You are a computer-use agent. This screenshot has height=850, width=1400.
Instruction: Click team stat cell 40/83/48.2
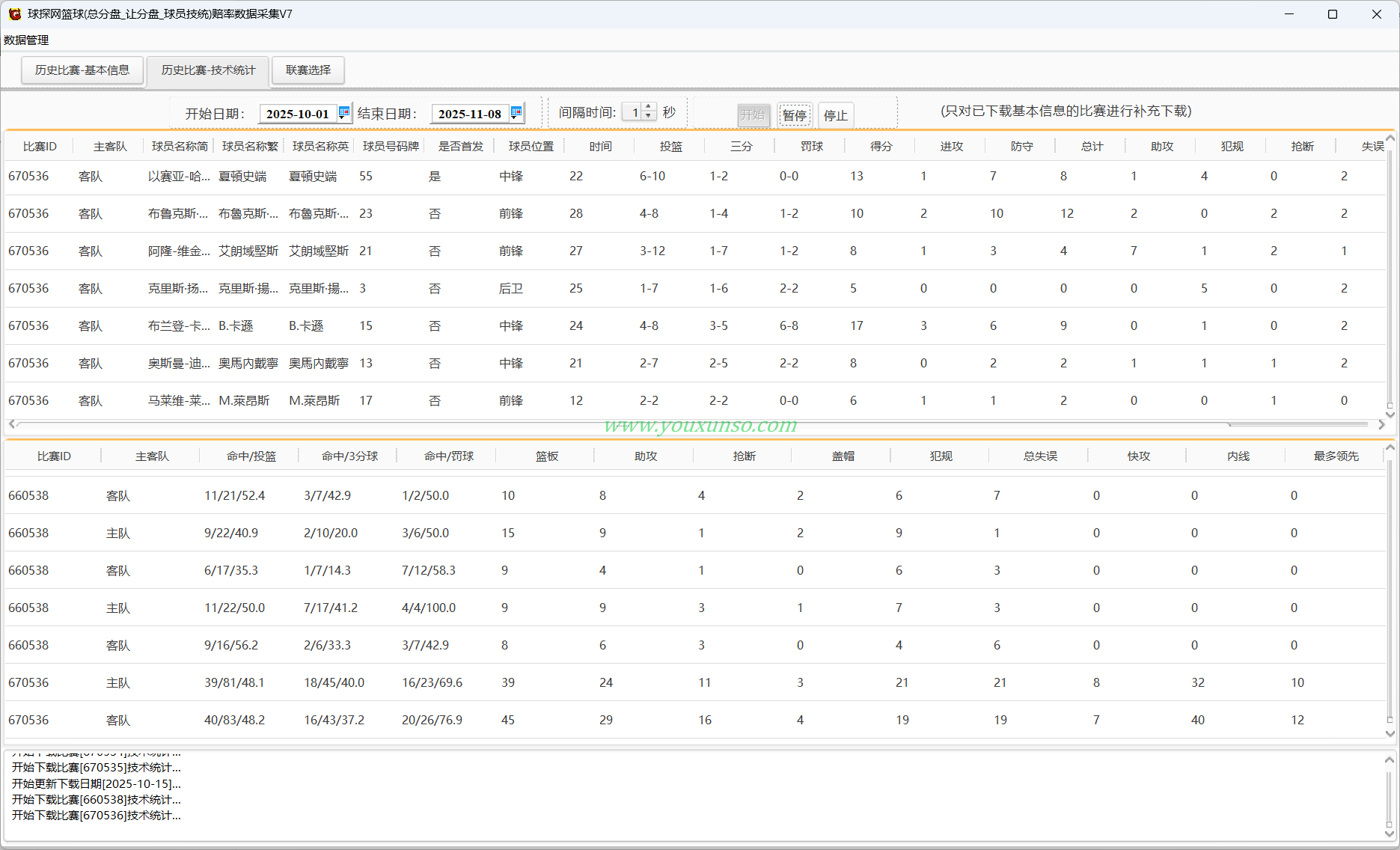pyautogui.click(x=234, y=721)
